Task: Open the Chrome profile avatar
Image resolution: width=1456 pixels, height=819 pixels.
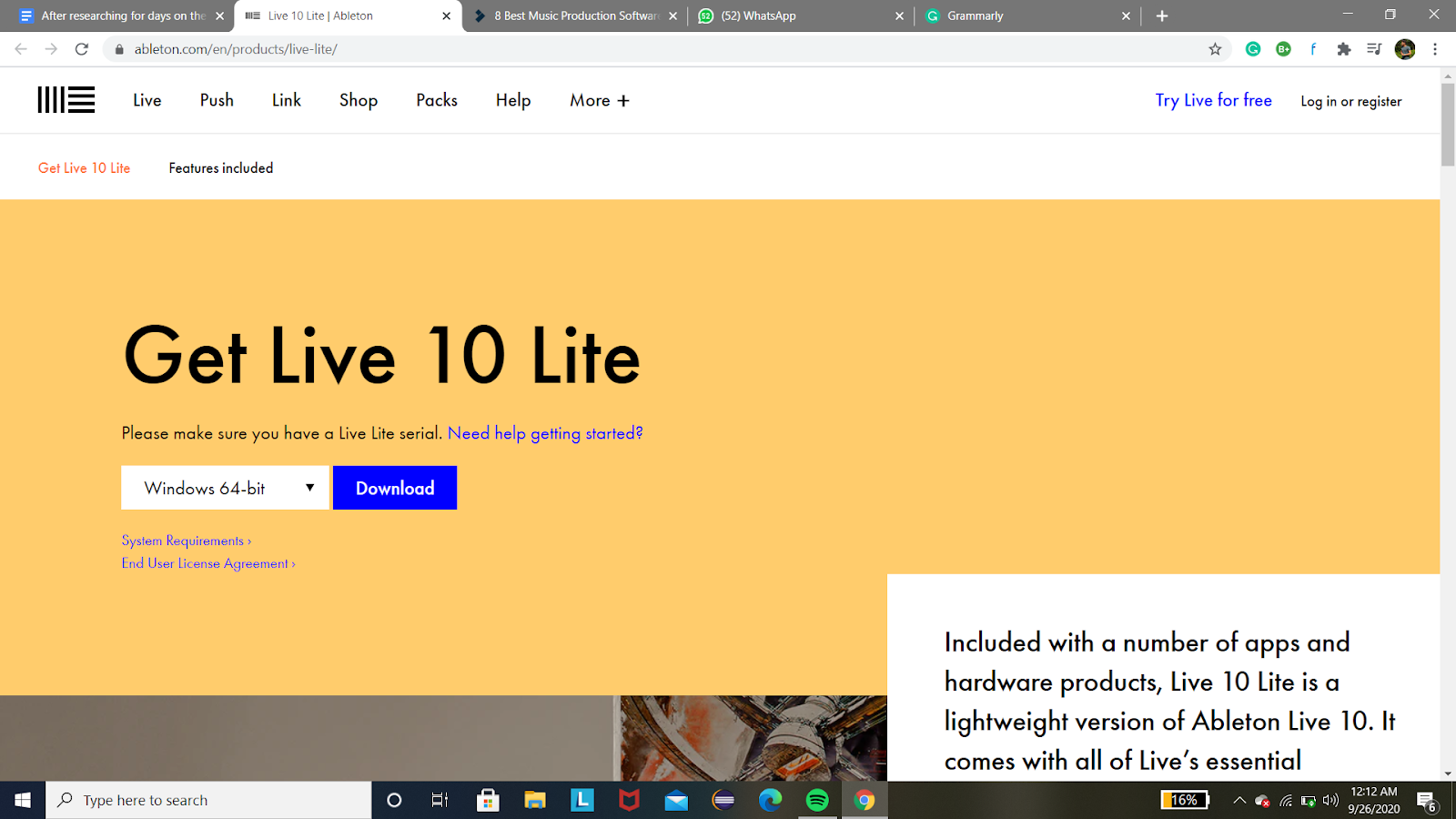Action: pyautogui.click(x=1405, y=49)
